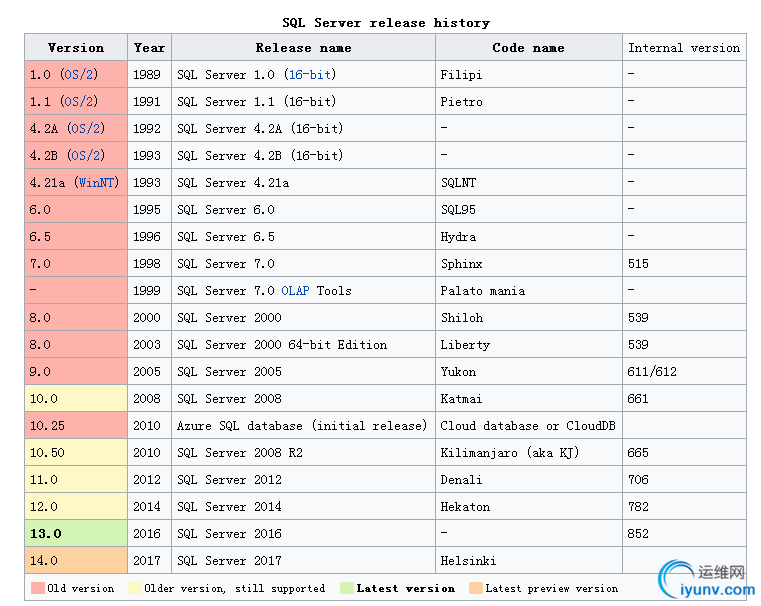Click the SQL Server 2014 release name
Viewport: 761px width, 606px height.
point(229,507)
